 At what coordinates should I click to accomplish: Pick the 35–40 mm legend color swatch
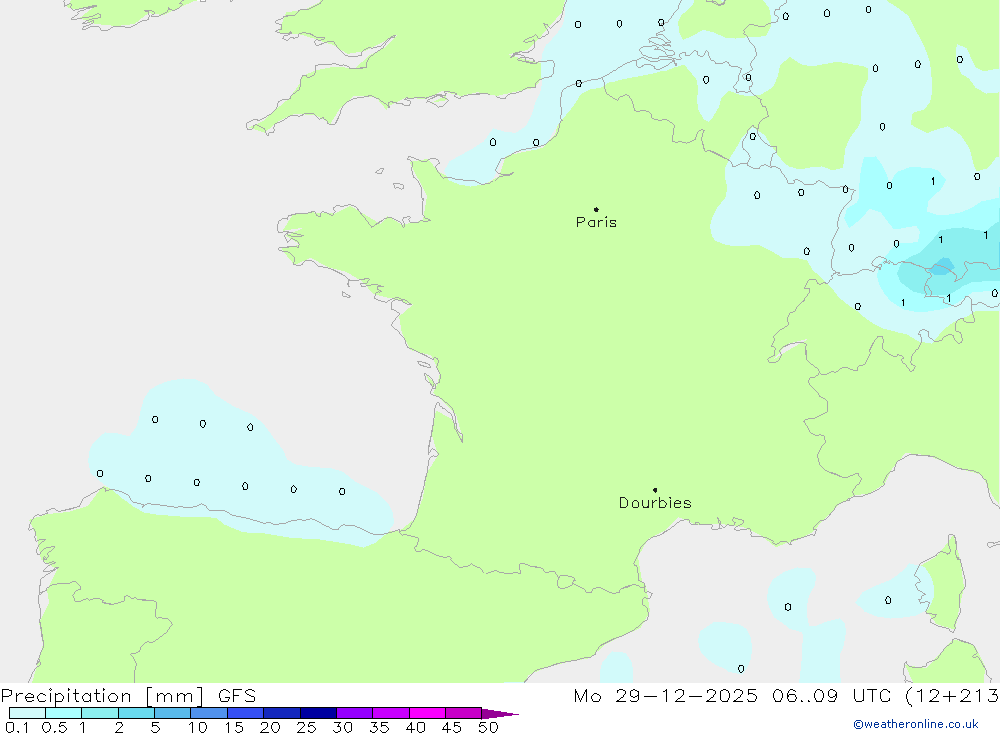point(391,713)
